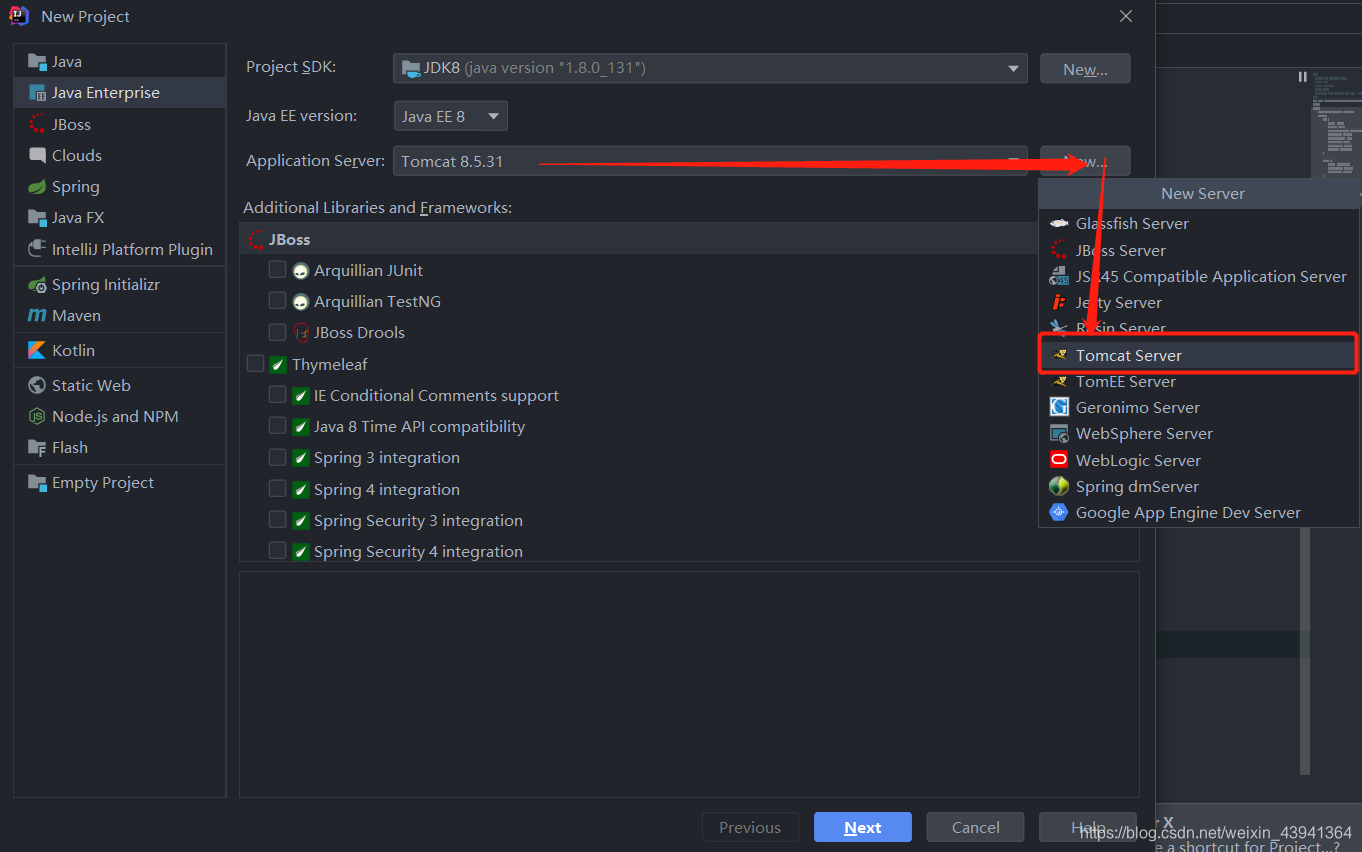This screenshot has height=852, width=1362.
Task: Enable Arquillian JUnit checkbox
Action: [277, 270]
